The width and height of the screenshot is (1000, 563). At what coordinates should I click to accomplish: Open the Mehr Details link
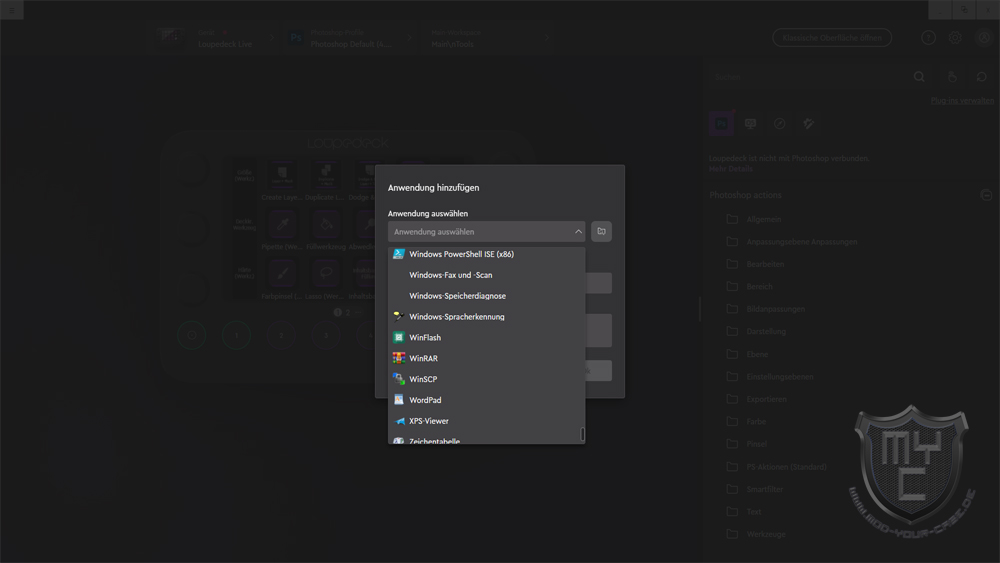tap(731, 169)
